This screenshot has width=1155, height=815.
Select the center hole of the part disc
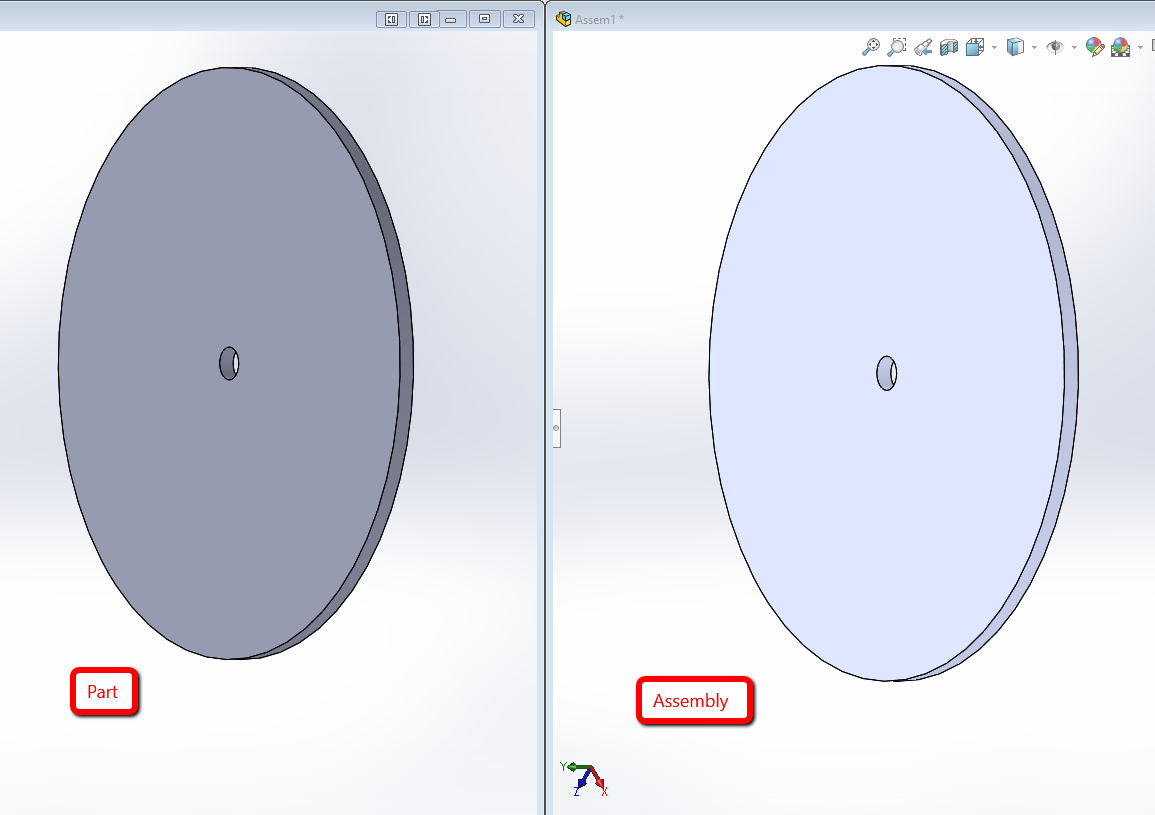click(x=229, y=363)
